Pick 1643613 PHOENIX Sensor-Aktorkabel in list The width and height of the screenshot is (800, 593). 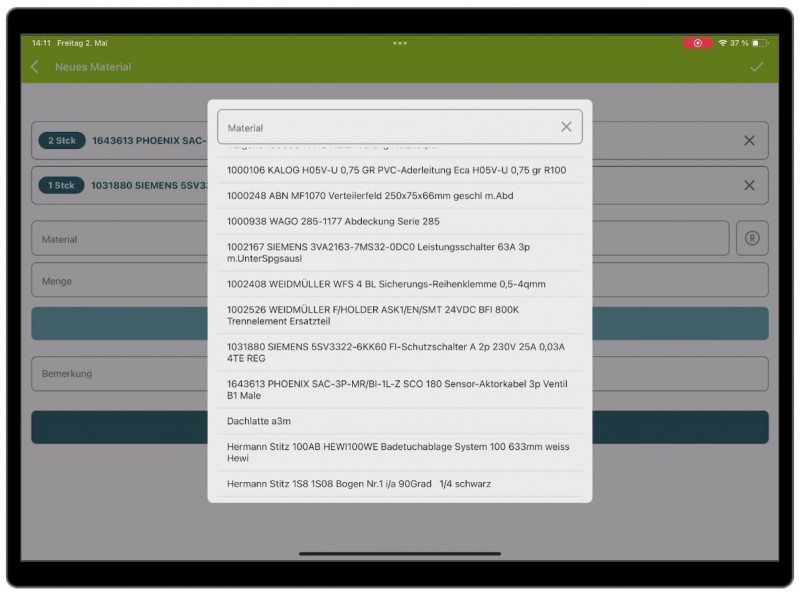(x=396, y=389)
